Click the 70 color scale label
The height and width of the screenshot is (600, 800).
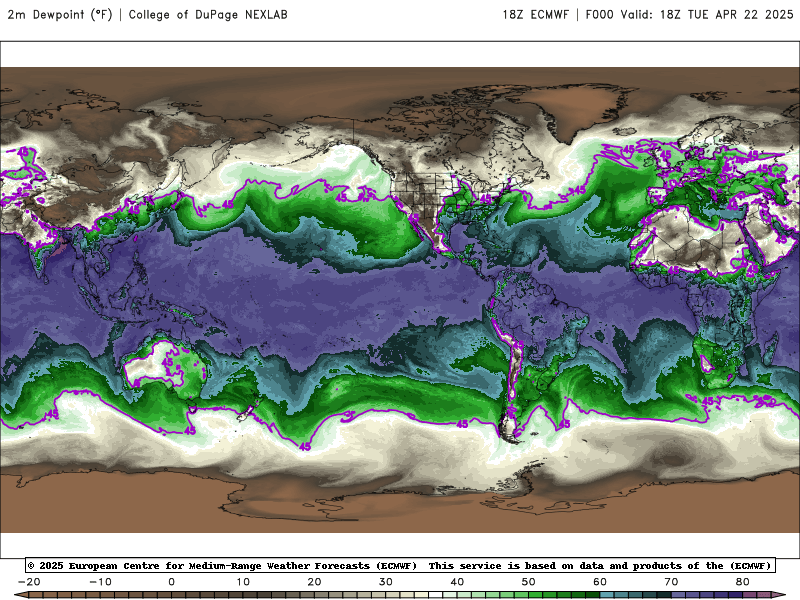(x=671, y=582)
